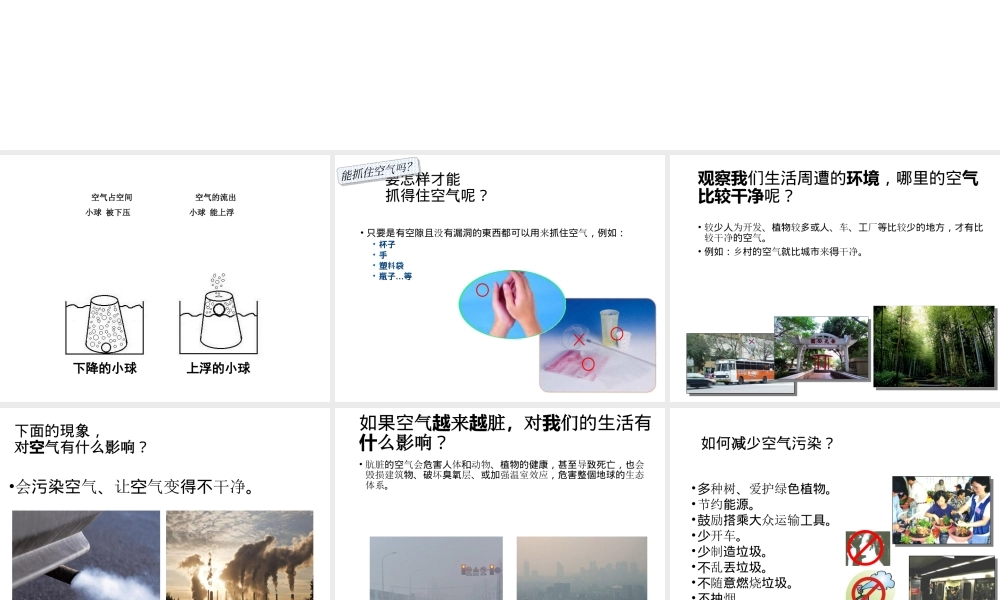Click the caption '上浮的小球'

coord(218,368)
